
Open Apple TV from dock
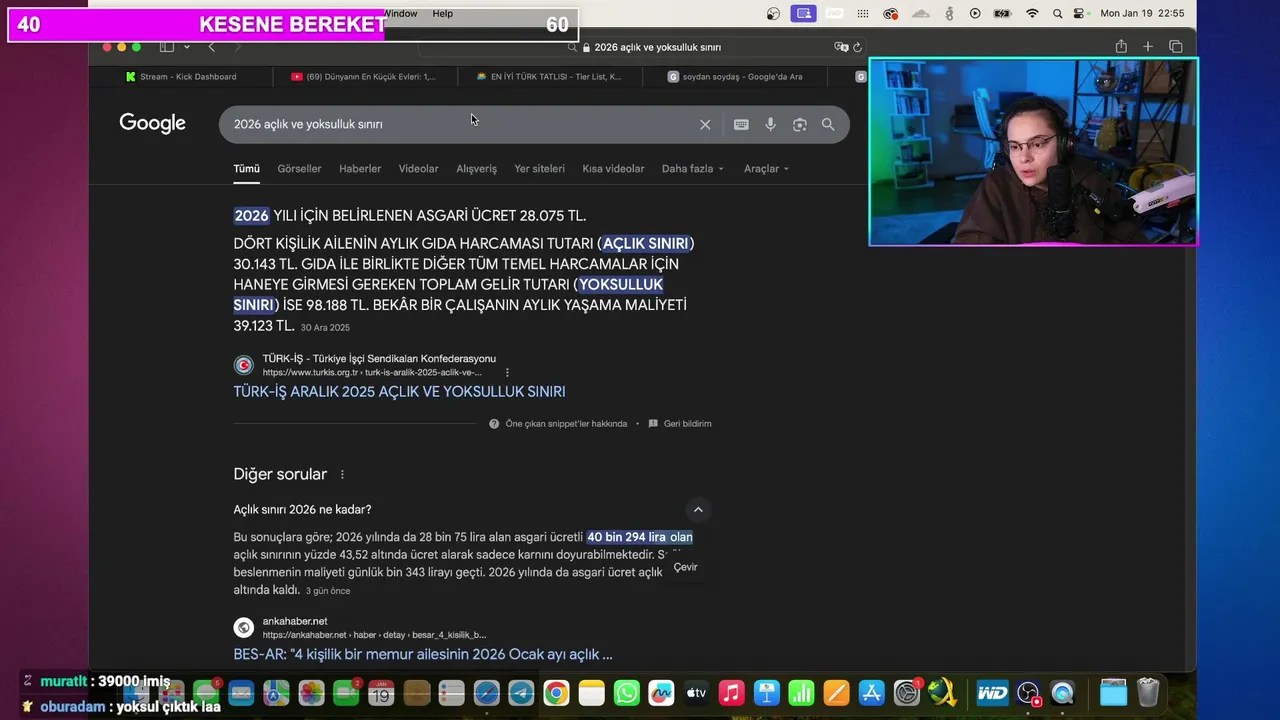pyautogui.click(x=696, y=692)
